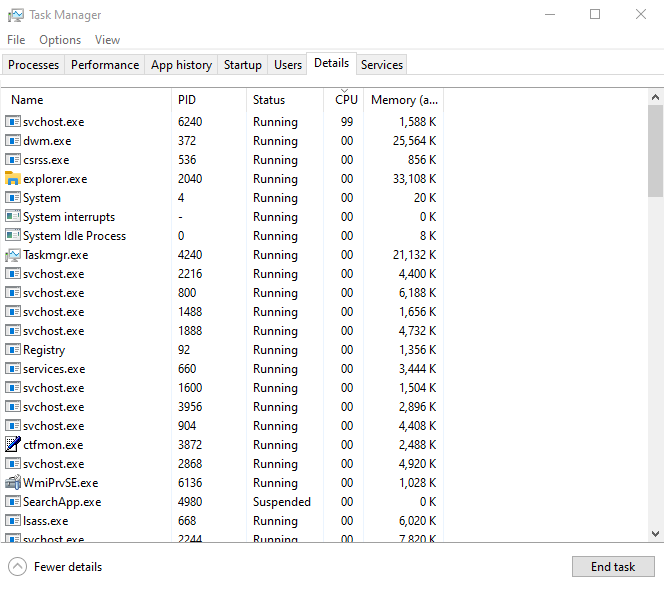Image resolution: width=664 pixels, height=590 pixels.
Task: Click the icon of svchost.exe PID 3956
Action: pos(13,407)
